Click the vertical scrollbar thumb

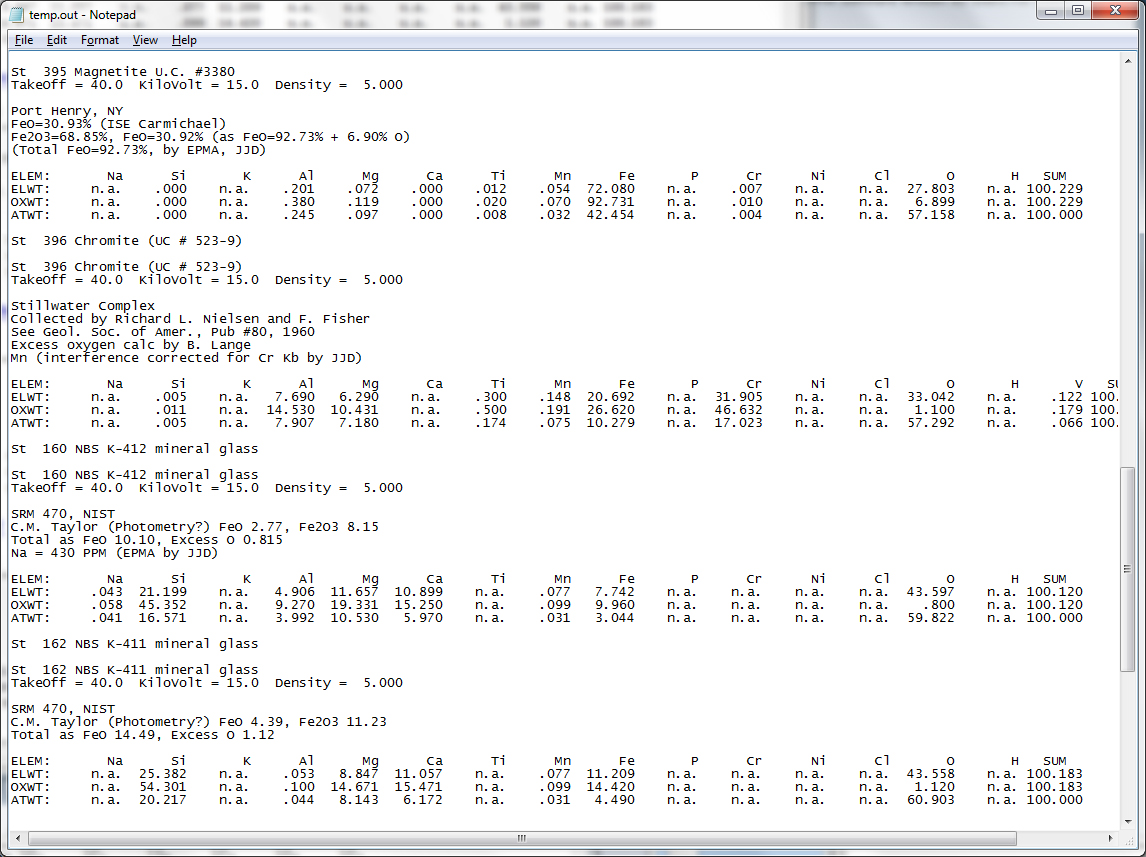pyautogui.click(x=1127, y=570)
